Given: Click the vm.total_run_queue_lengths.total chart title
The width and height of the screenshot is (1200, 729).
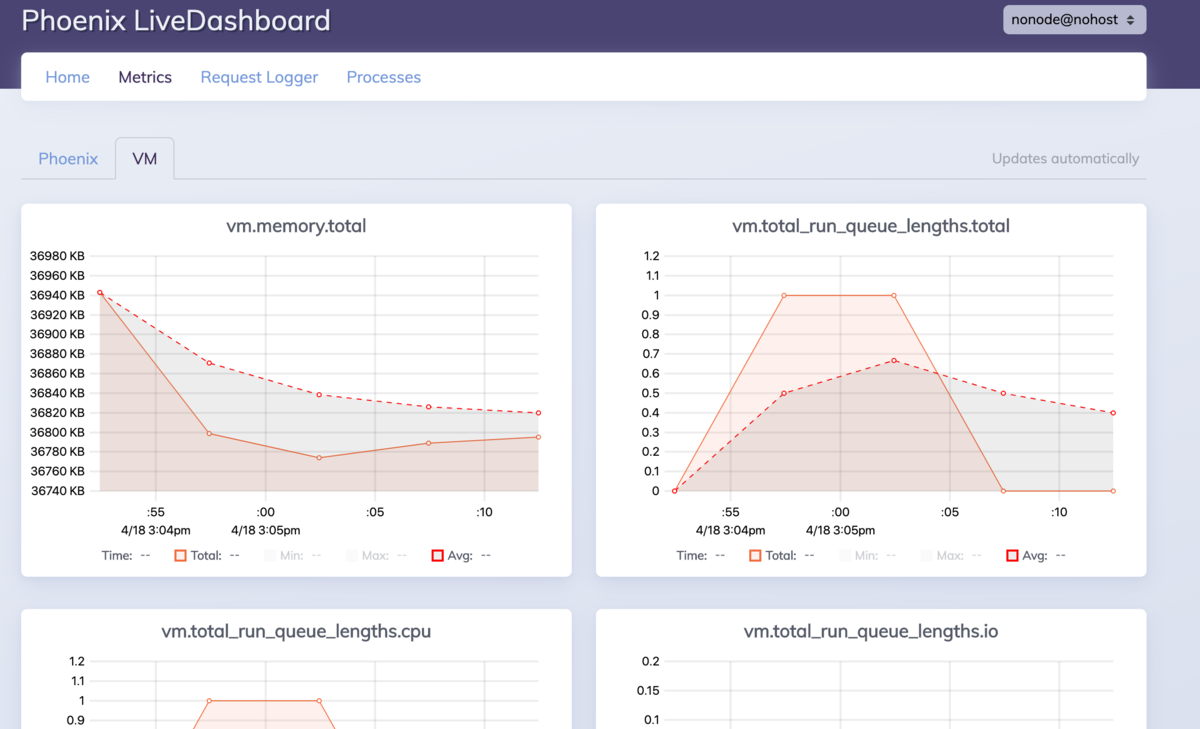Looking at the screenshot, I should (871, 226).
